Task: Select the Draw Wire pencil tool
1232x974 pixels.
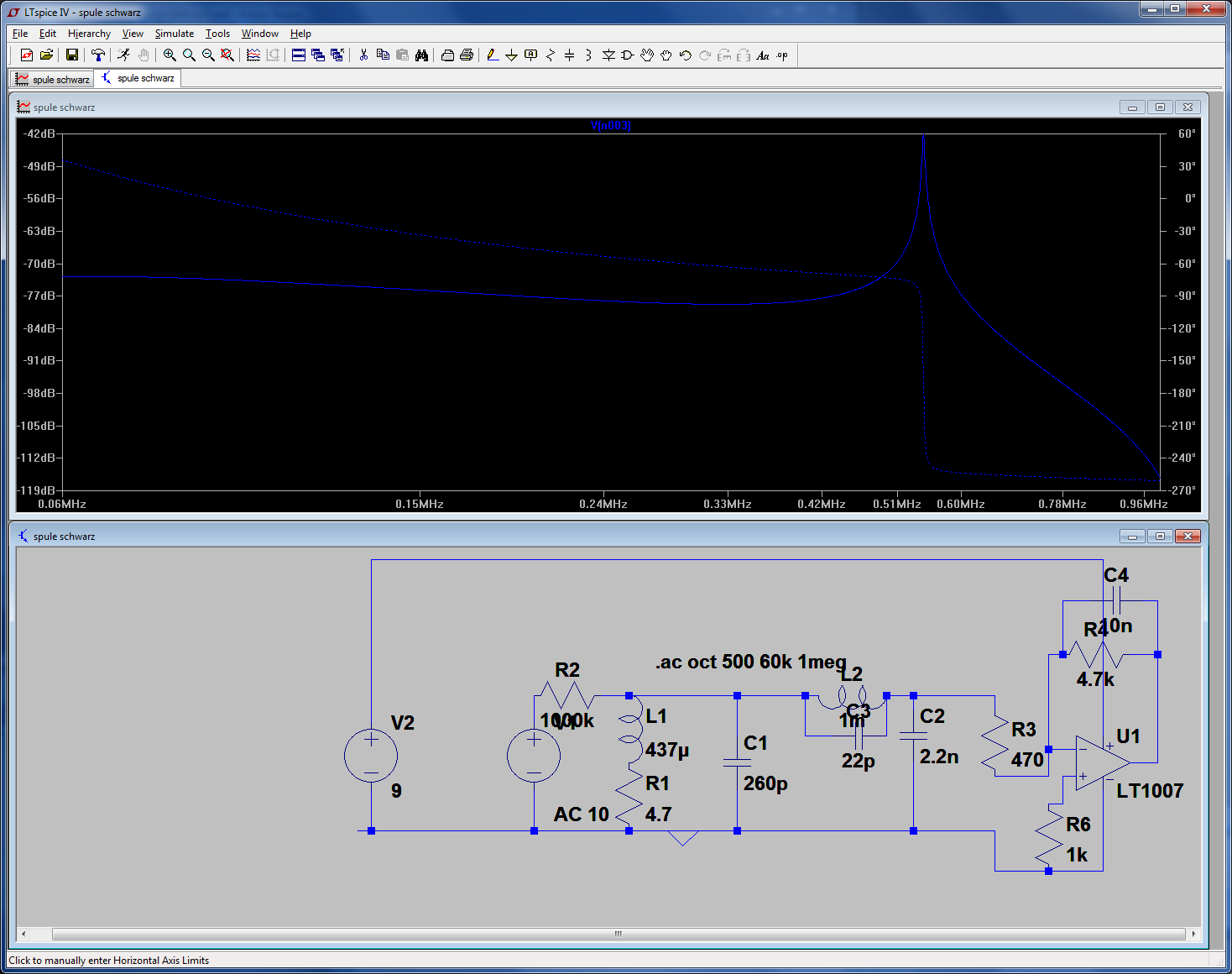Action: pos(493,55)
